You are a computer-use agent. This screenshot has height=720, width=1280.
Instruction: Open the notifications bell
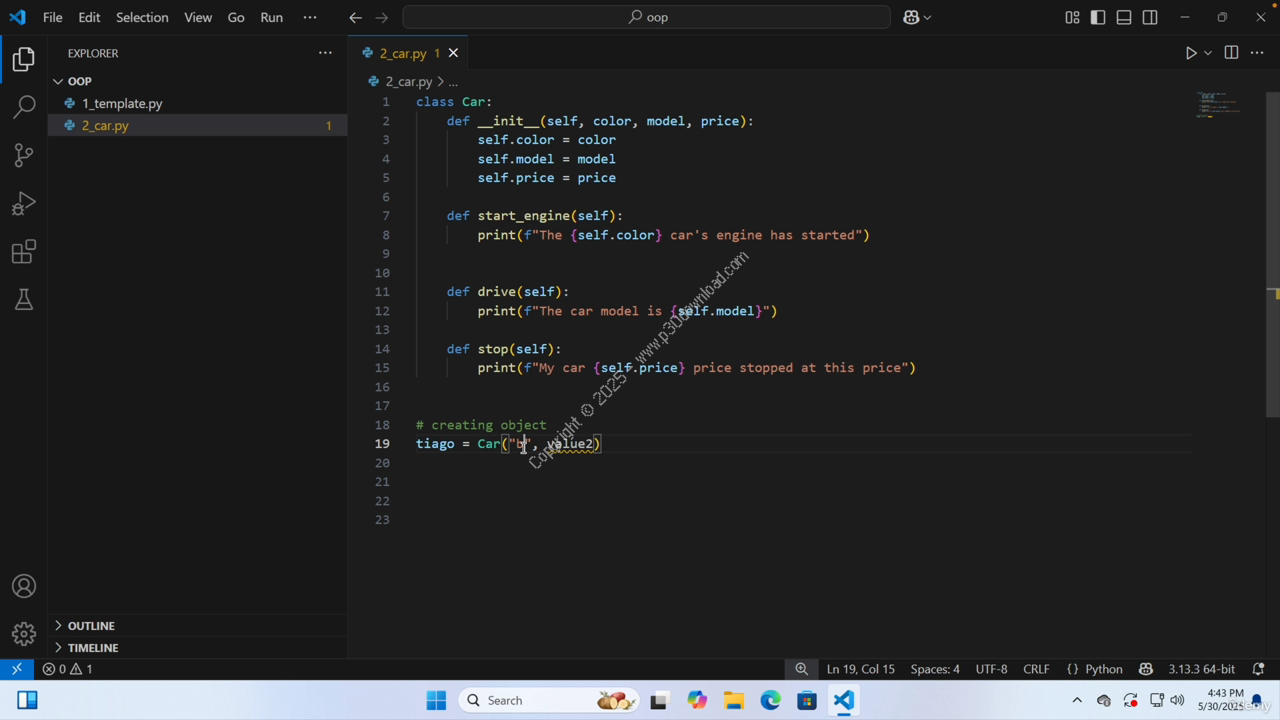(1259, 669)
